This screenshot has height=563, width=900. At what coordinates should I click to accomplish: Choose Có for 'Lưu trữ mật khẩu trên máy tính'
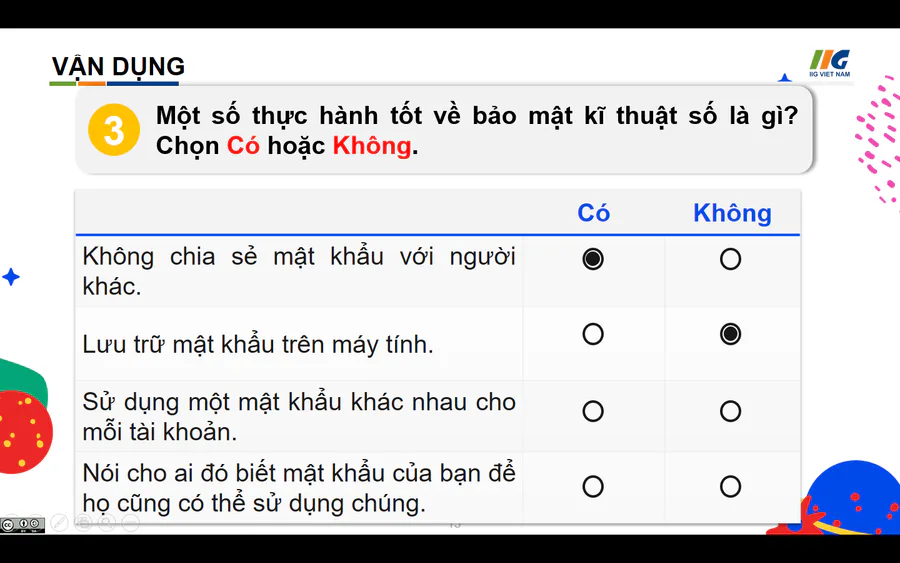(x=593, y=334)
